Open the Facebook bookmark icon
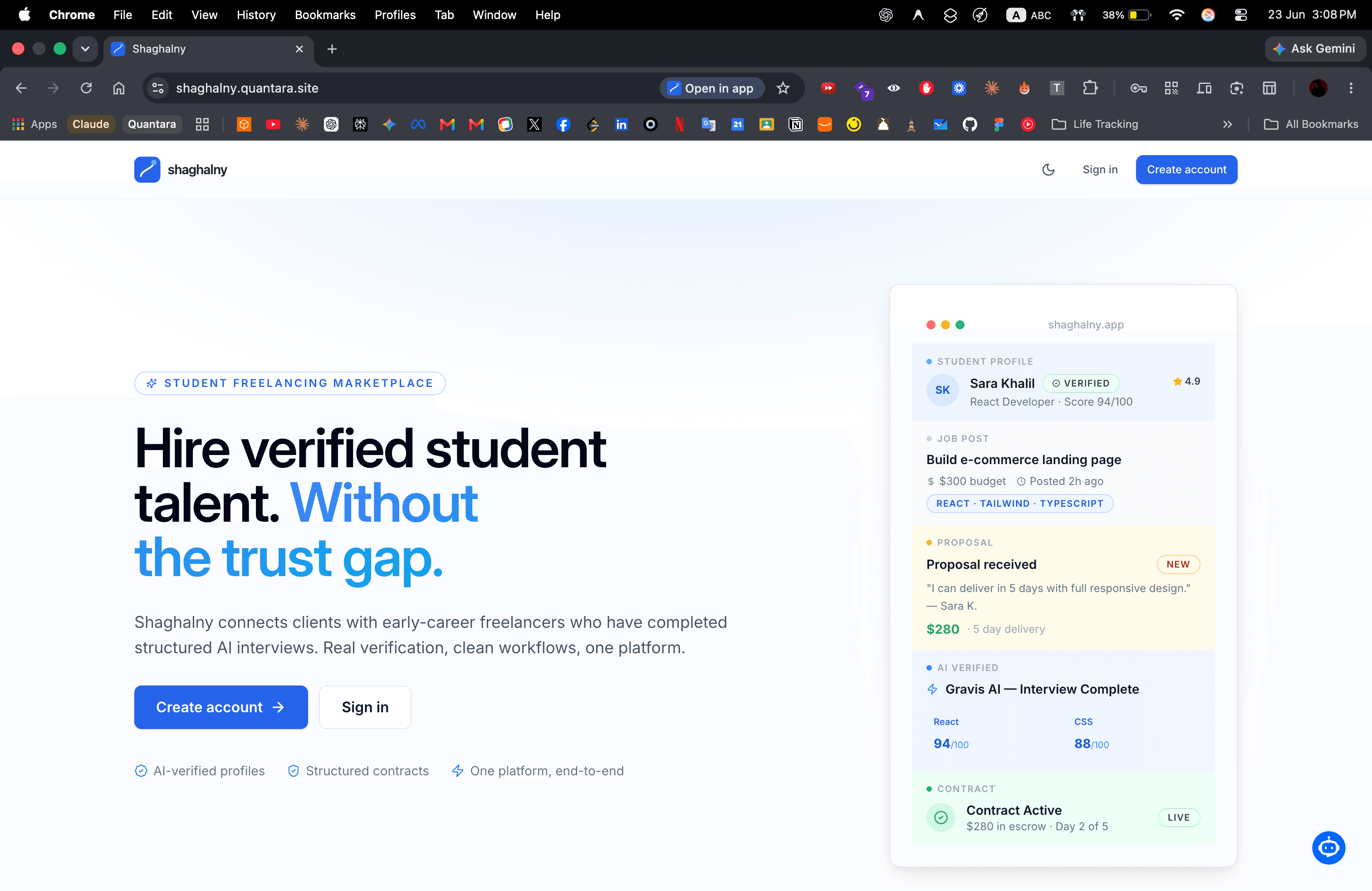 click(563, 124)
